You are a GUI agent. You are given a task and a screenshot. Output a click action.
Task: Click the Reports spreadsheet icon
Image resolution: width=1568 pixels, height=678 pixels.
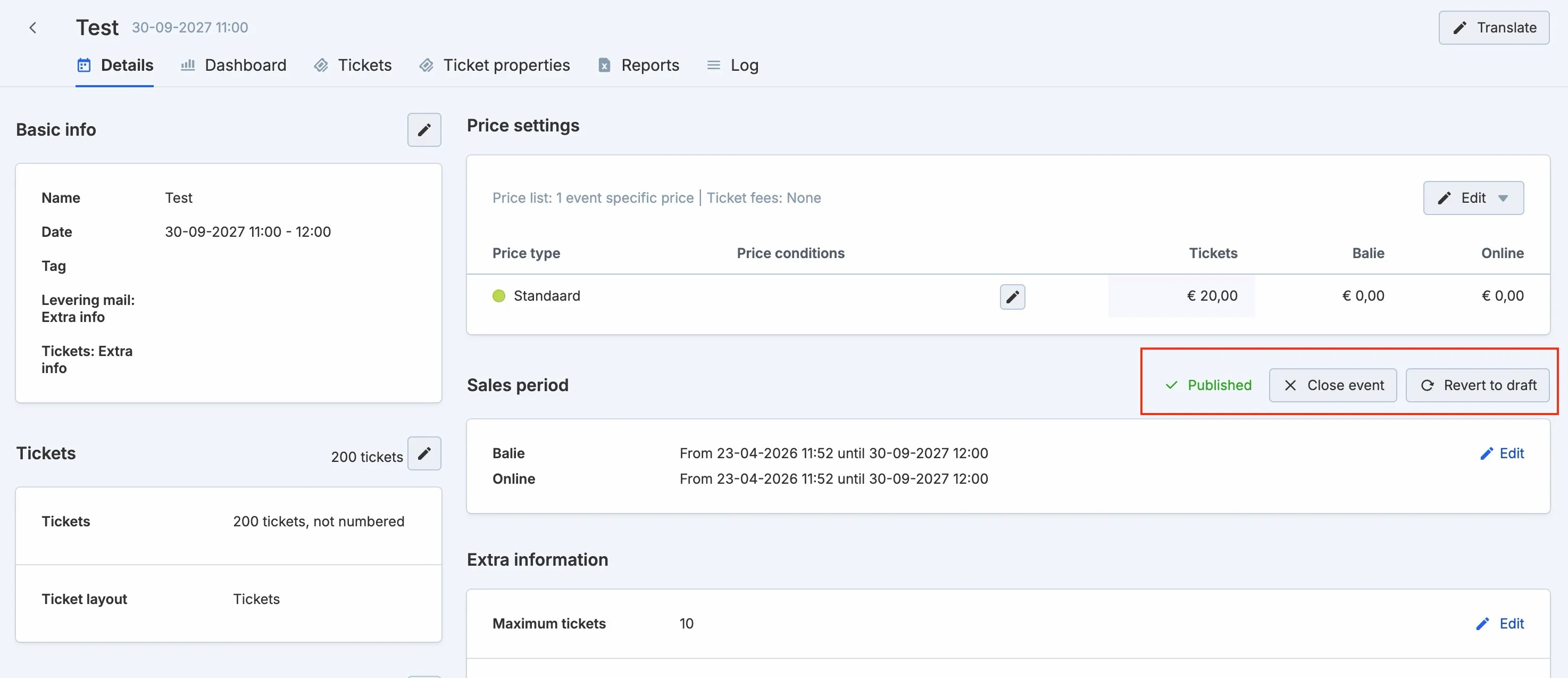click(604, 65)
